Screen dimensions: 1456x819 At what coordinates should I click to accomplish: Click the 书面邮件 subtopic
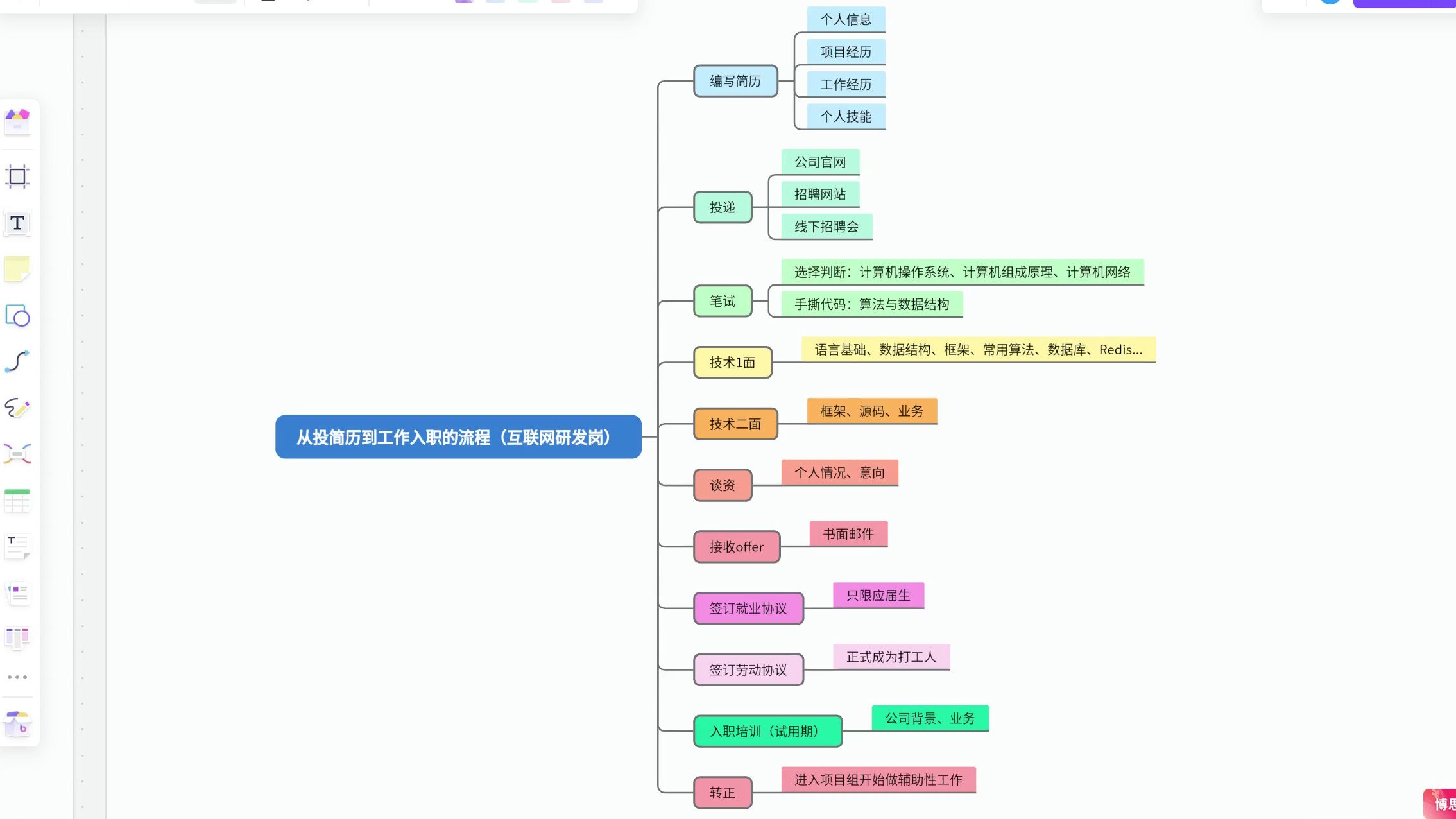pos(848,534)
